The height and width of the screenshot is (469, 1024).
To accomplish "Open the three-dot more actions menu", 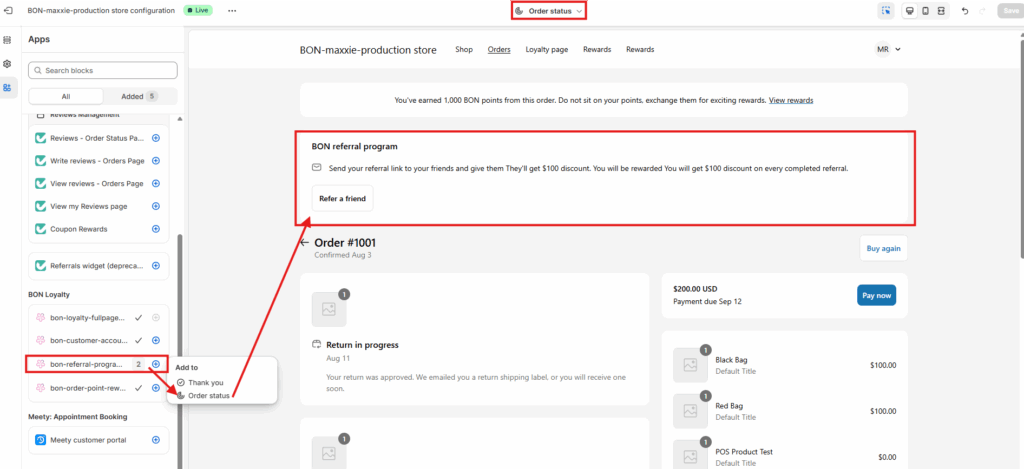I will [232, 10].
